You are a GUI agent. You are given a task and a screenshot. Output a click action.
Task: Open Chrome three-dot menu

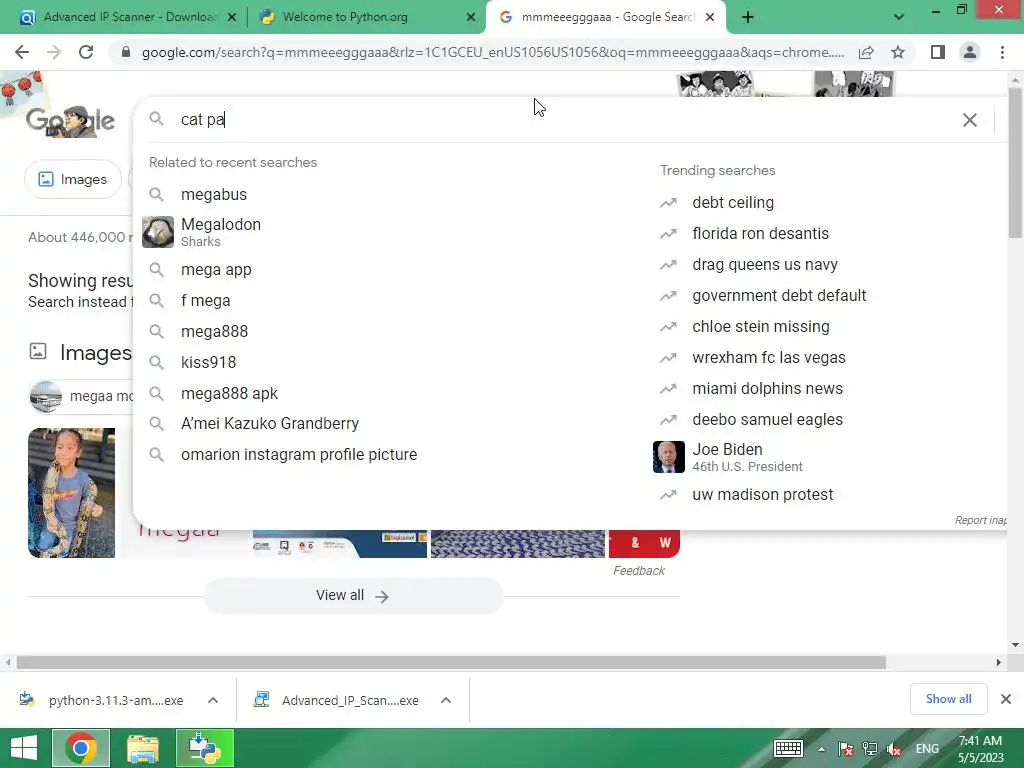[1002, 52]
